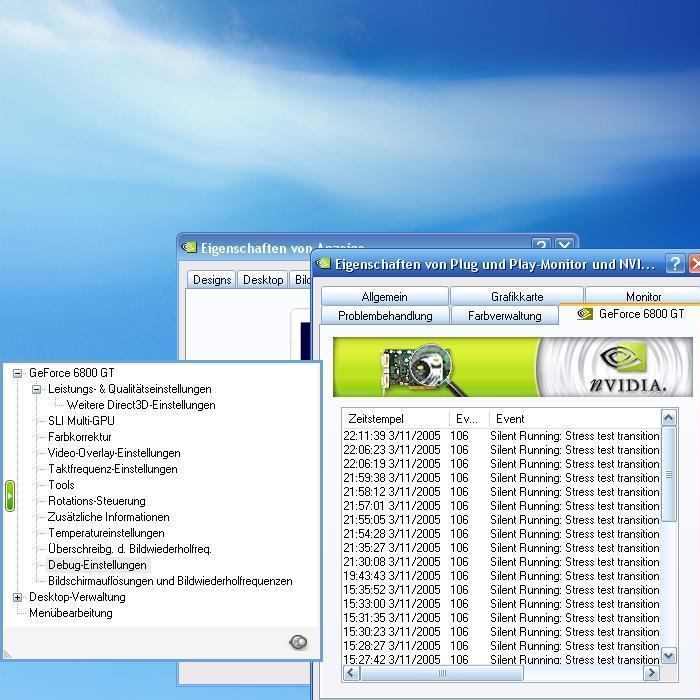Select event row 15:31:35 3/11/2005
The width and height of the screenshot is (700, 700).
click(x=501, y=618)
